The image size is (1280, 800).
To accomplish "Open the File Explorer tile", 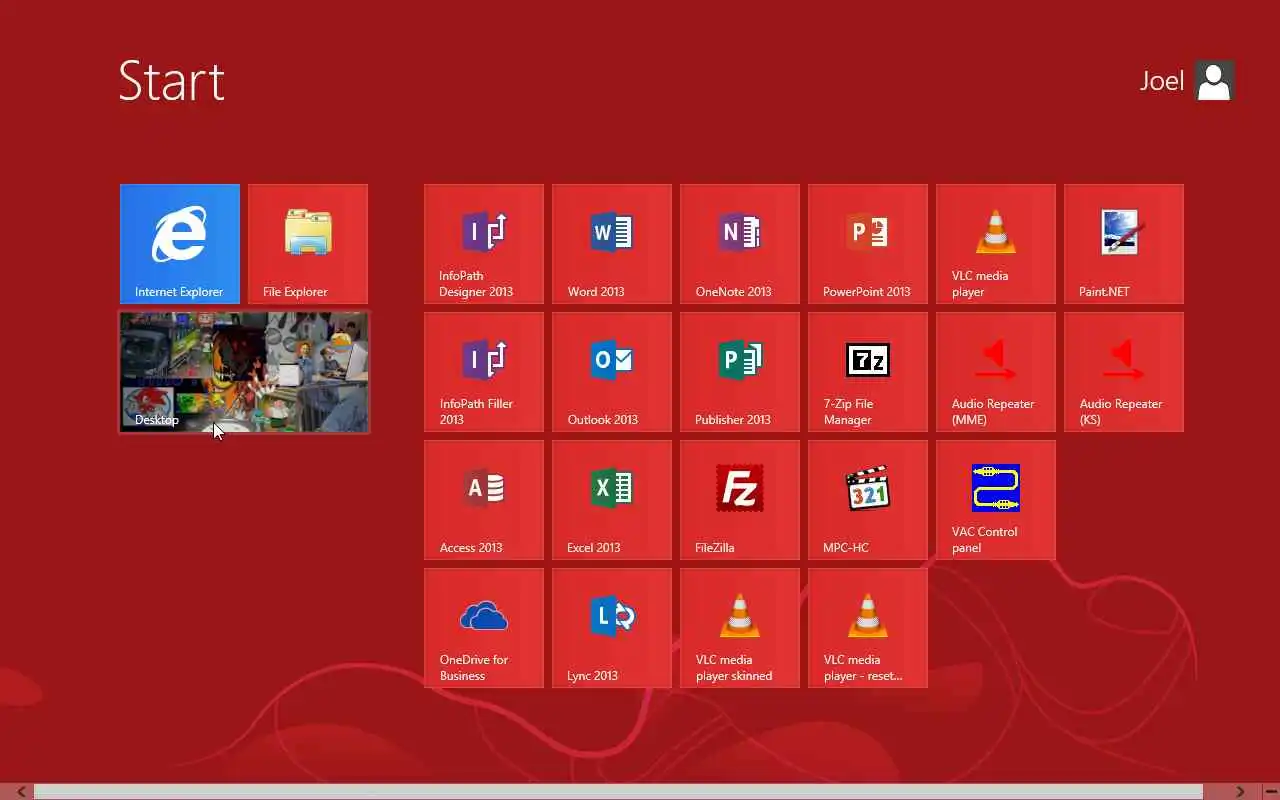I will (308, 244).
